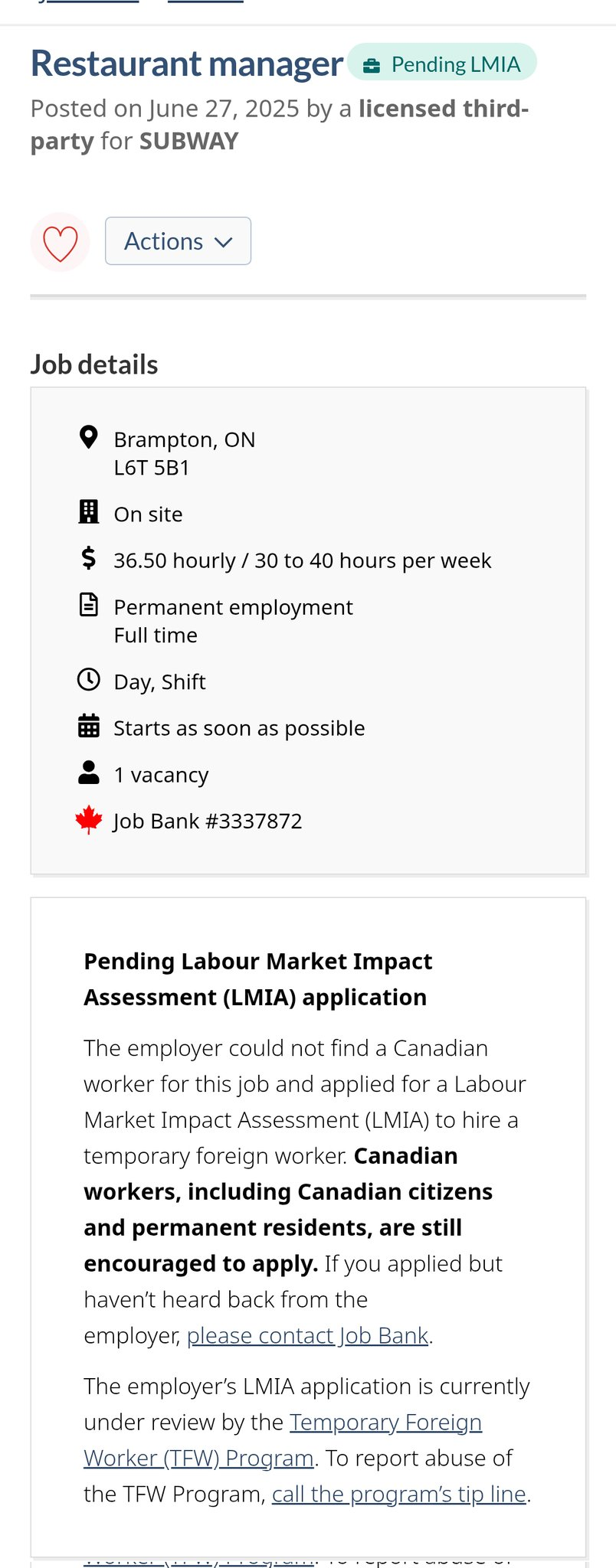Click the clock icon next to Day, Shift
The height and width of the screenshot is (1568, 616).
point(89,680)
